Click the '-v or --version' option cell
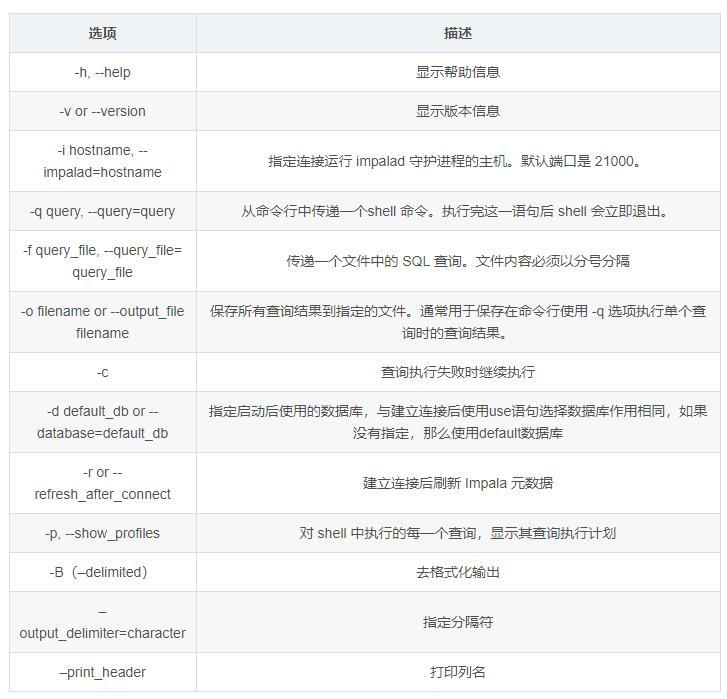 tap(102, 111)
